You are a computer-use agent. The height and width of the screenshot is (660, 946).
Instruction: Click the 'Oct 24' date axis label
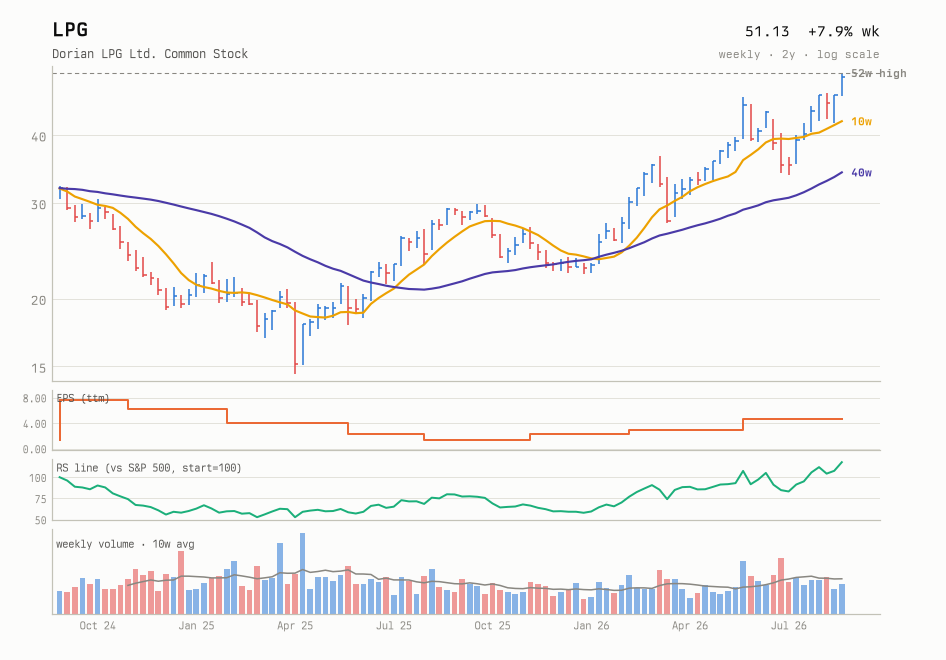(97, 626)
